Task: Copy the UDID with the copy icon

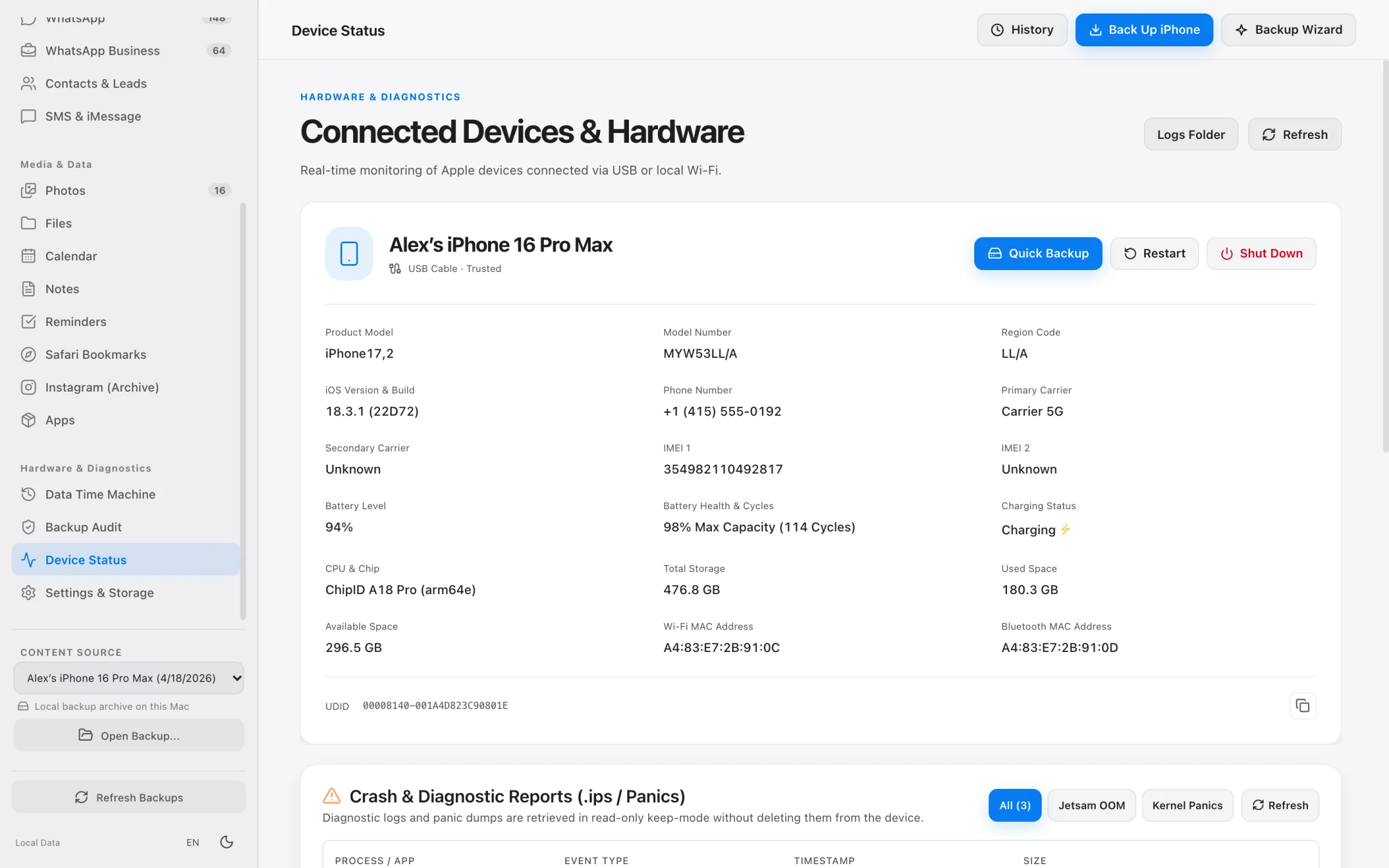Action: (1303, 706)
